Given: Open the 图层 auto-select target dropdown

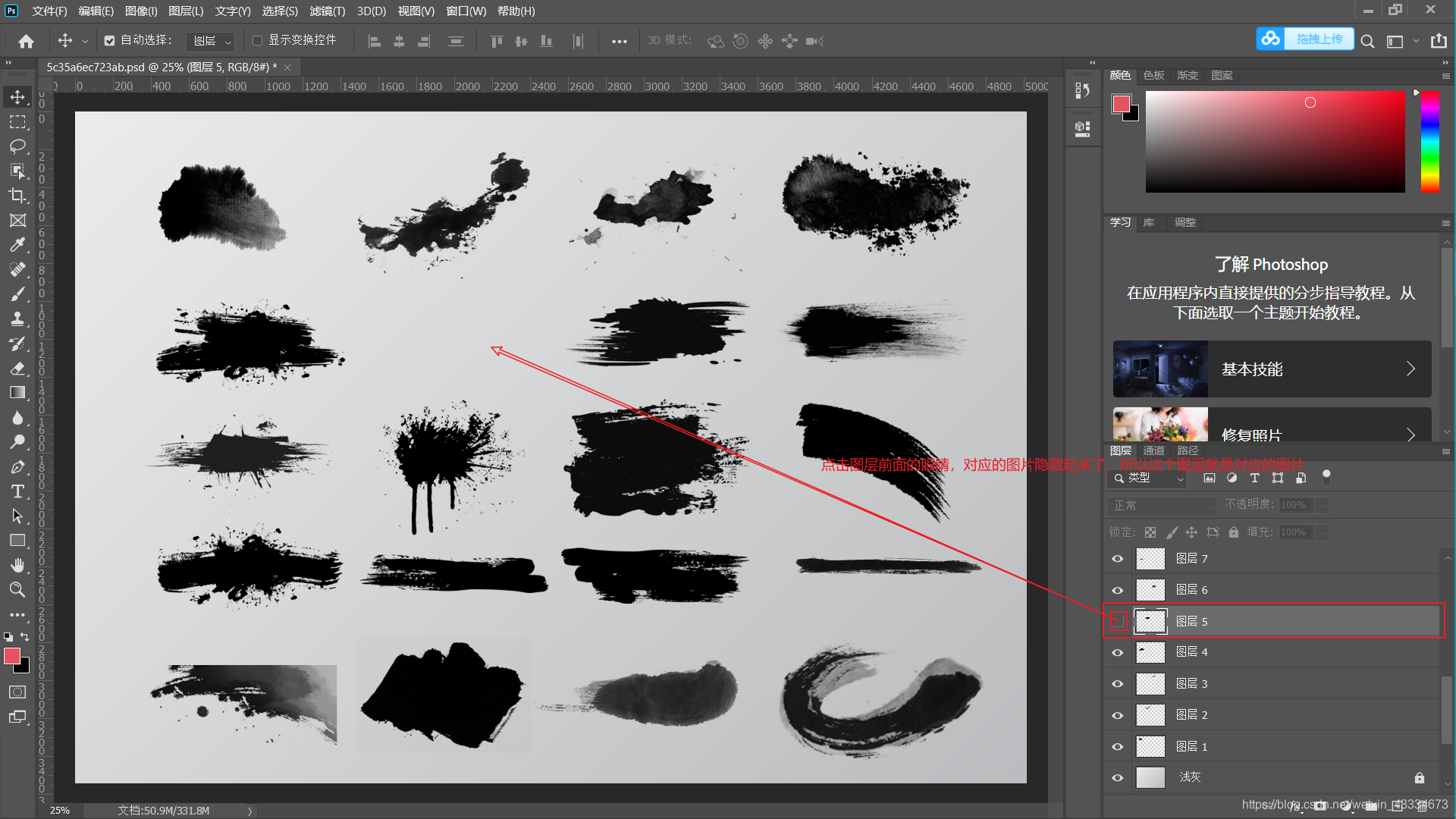Looking at the screenshot, I should point(212,41).
